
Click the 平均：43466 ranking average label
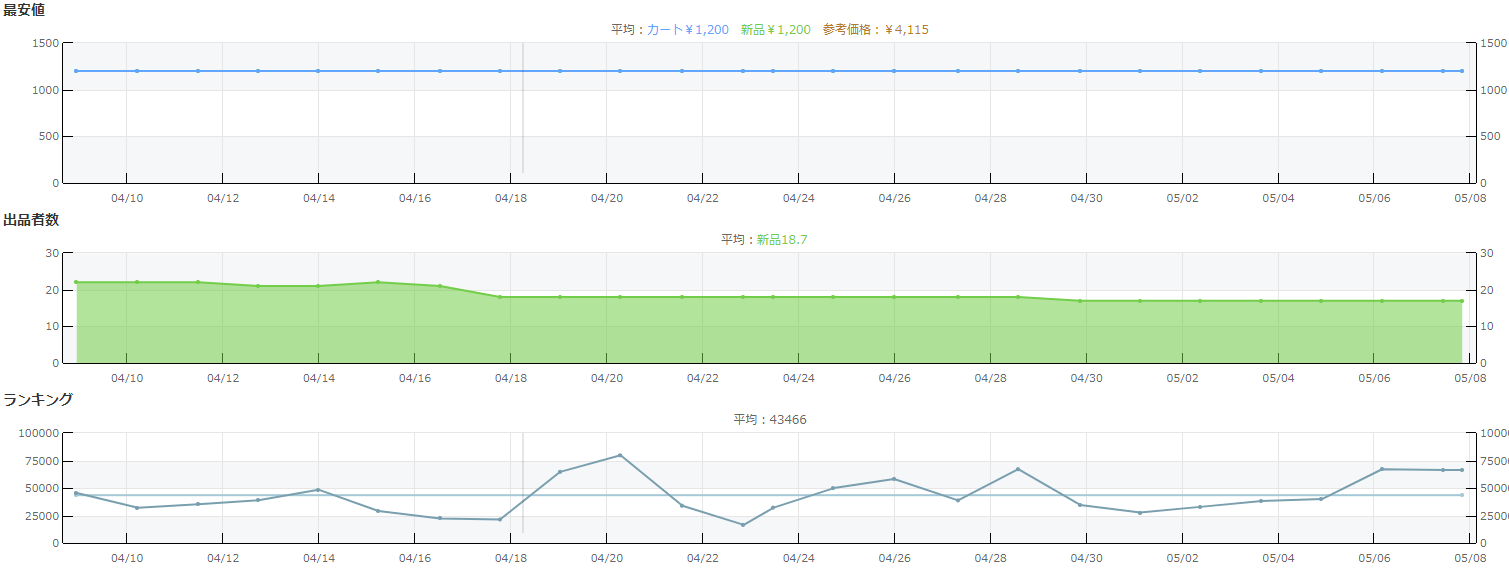pyautogui.click(x=770, y=420)
